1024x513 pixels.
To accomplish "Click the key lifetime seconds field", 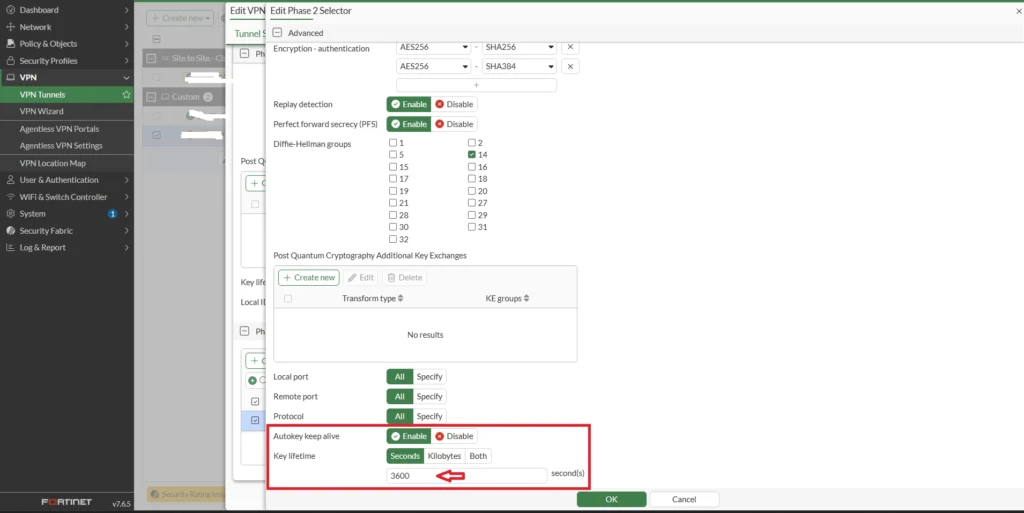I will pyautogui.click(x=466, y=476).
